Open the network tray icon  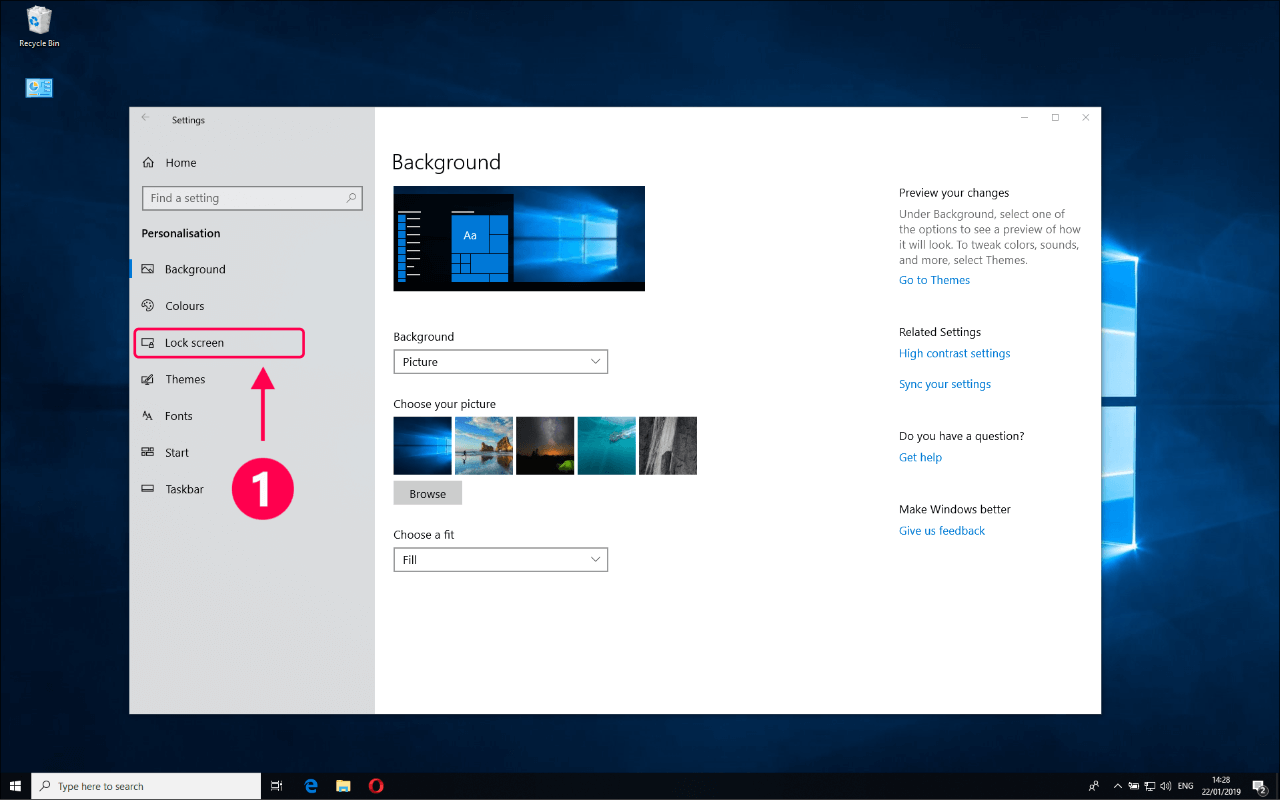1151,786
